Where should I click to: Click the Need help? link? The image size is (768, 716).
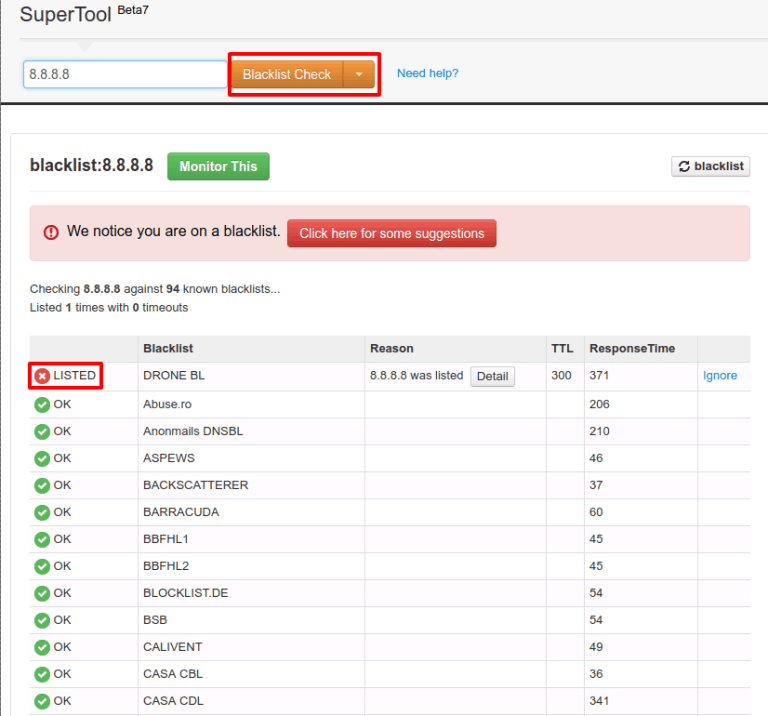428,73
